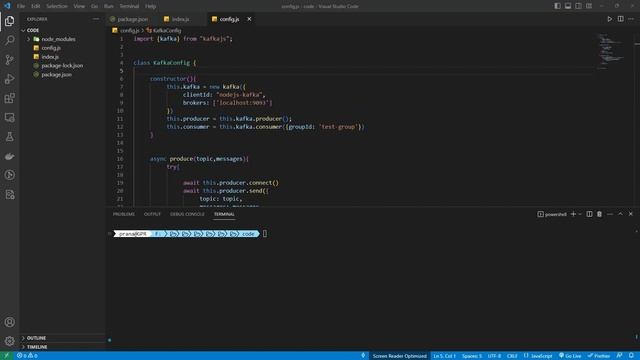Viewport: 640px width, 360px height.
Task: Open the Remote Explorer view
Action: [x=9, y=118]
